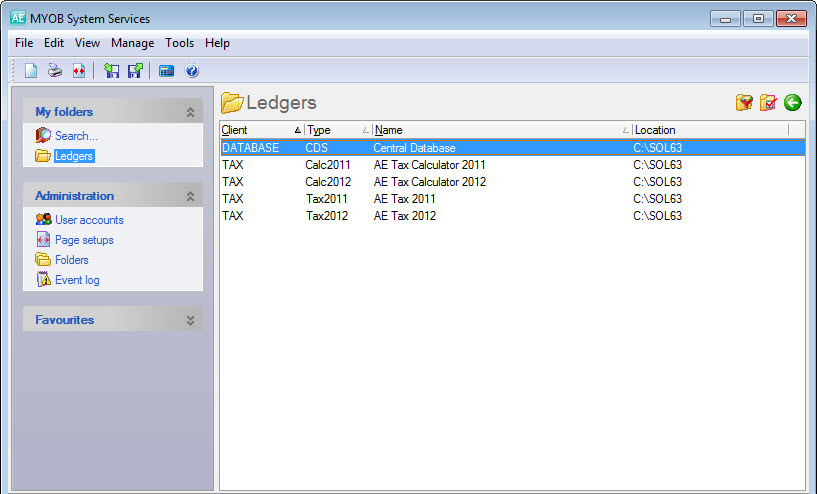The image size is (817, 494).
Task: Open the Event log link
Action: pyautogui.click(x=77, y=280)
